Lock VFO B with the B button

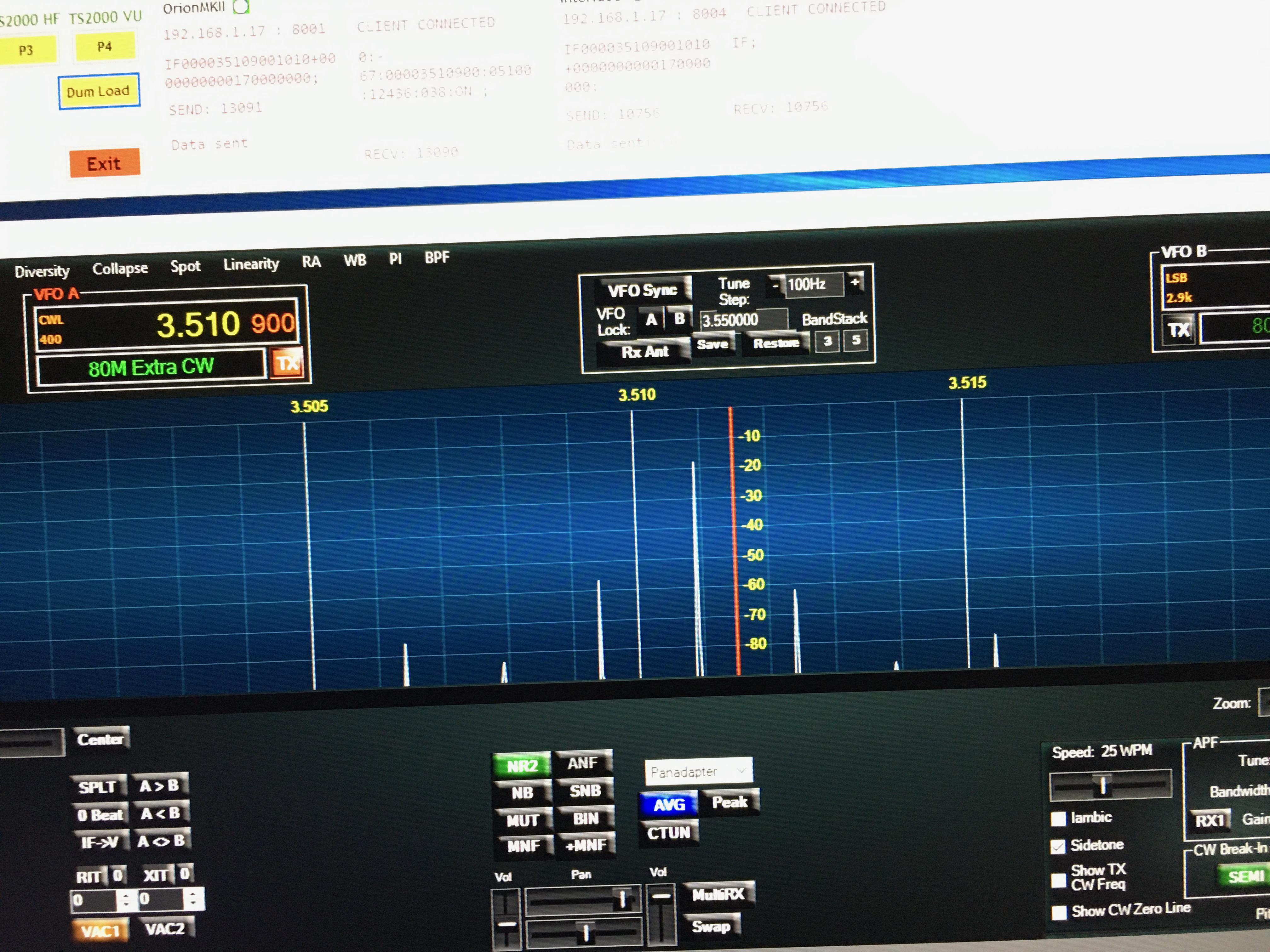(x=679, y=319)
